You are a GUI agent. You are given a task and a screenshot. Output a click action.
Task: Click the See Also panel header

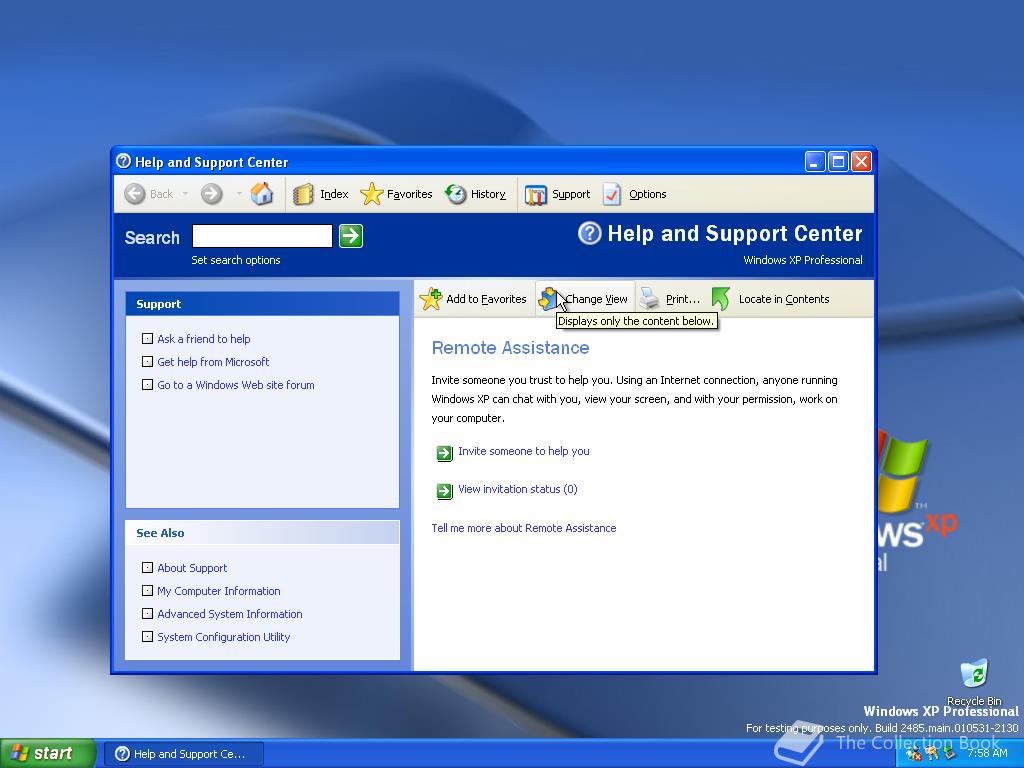[263, 533]
